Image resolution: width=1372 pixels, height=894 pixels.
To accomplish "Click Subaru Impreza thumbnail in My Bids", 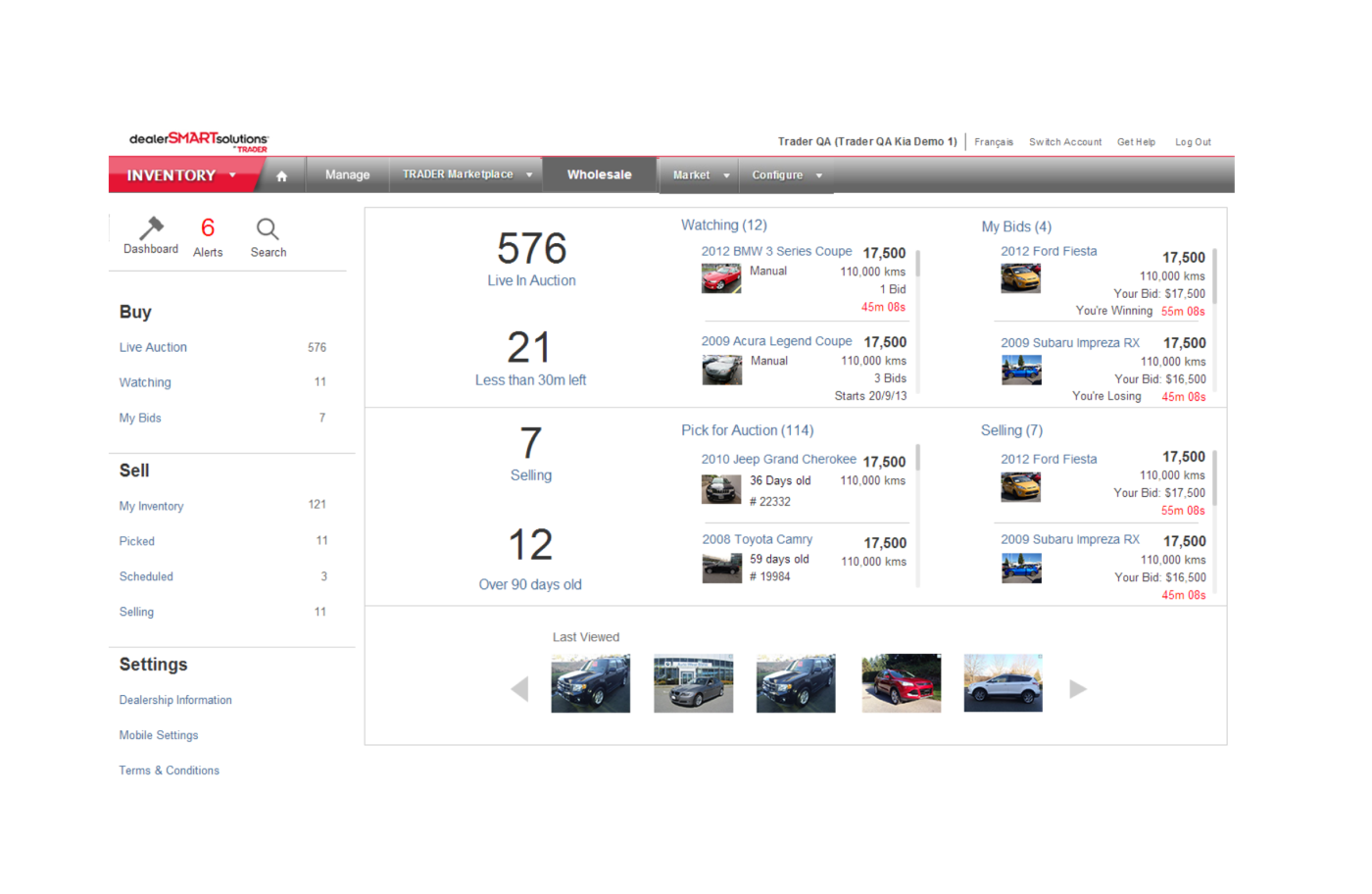I will coord(1021,370).
